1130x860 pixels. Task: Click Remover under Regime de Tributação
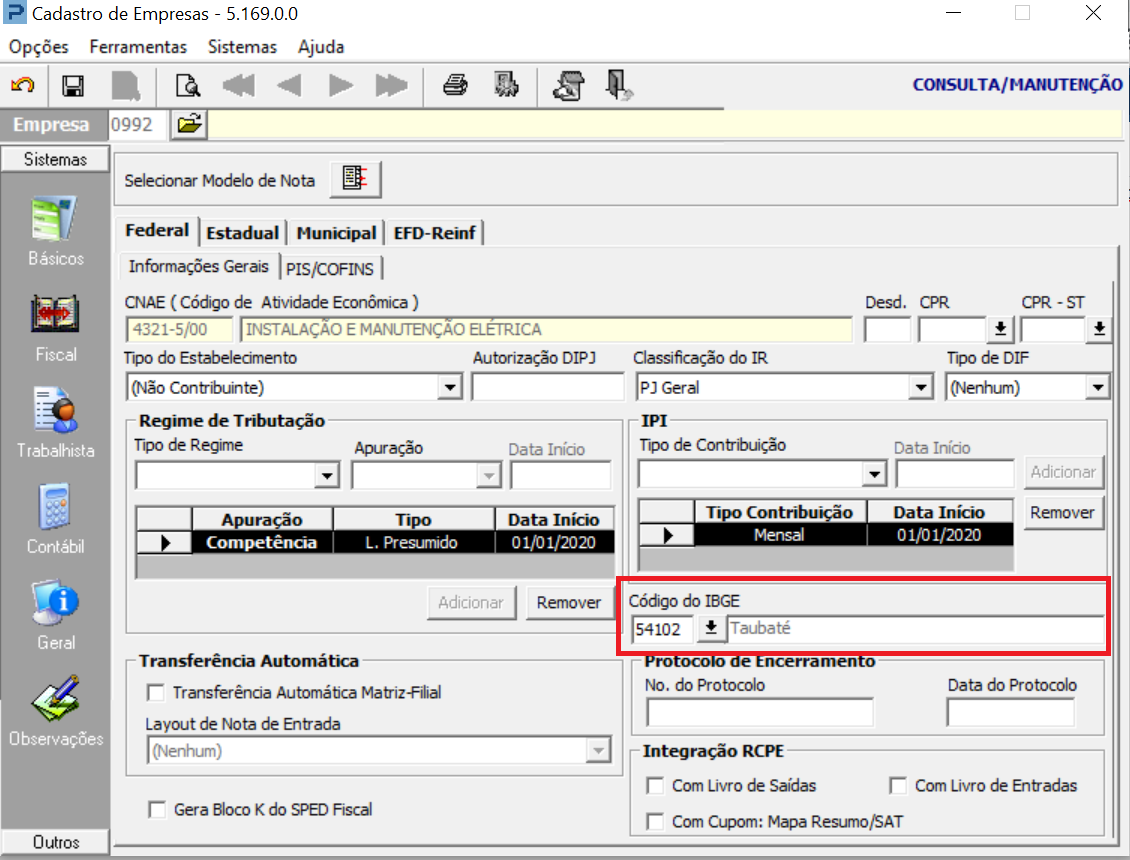(569, 603)
